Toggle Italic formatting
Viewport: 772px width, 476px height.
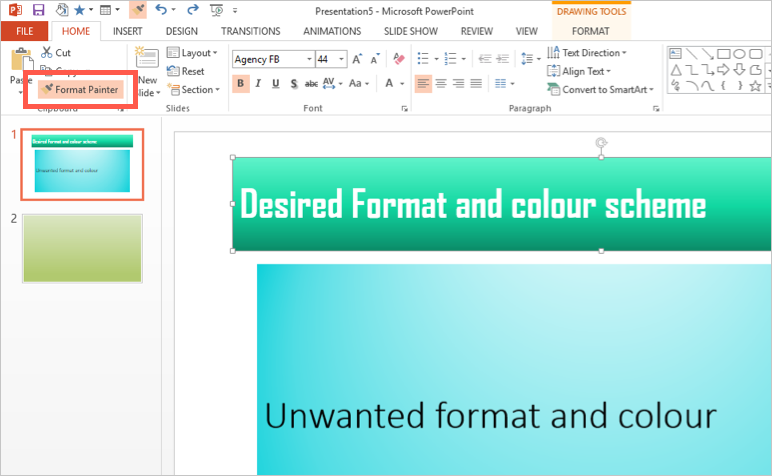click(258, 83)
